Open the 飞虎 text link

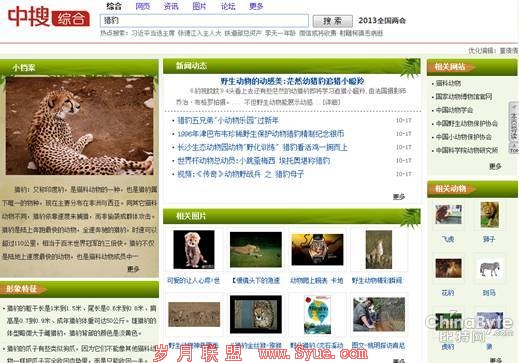[x=448, y=239]
